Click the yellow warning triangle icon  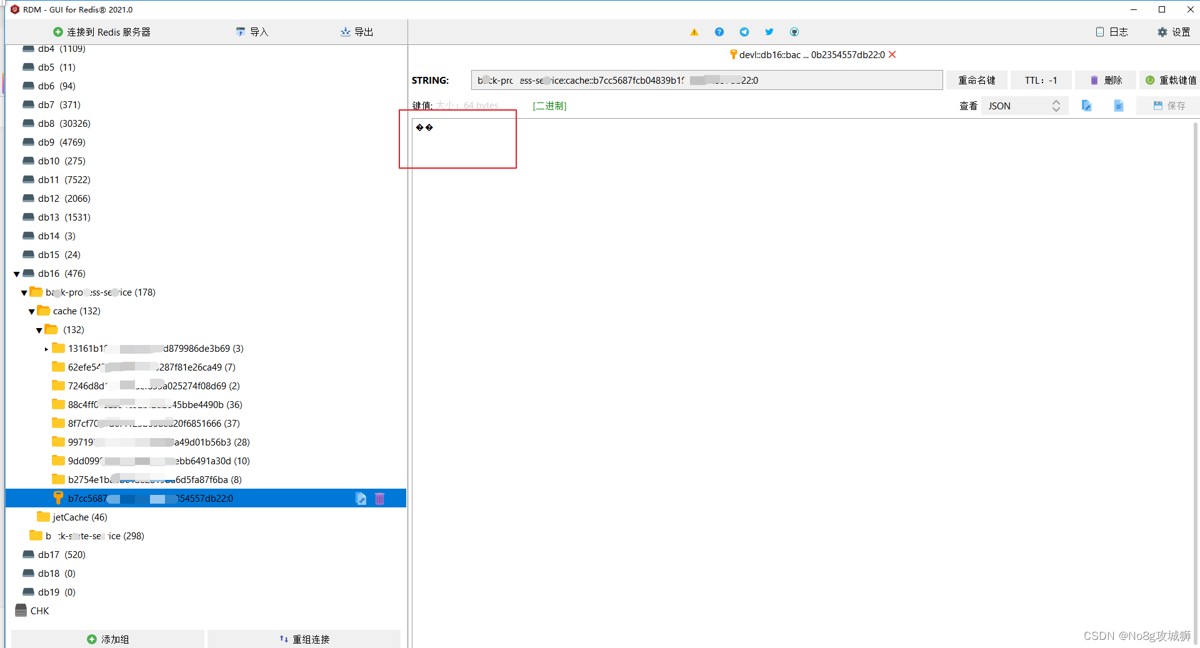coord(694,32)
